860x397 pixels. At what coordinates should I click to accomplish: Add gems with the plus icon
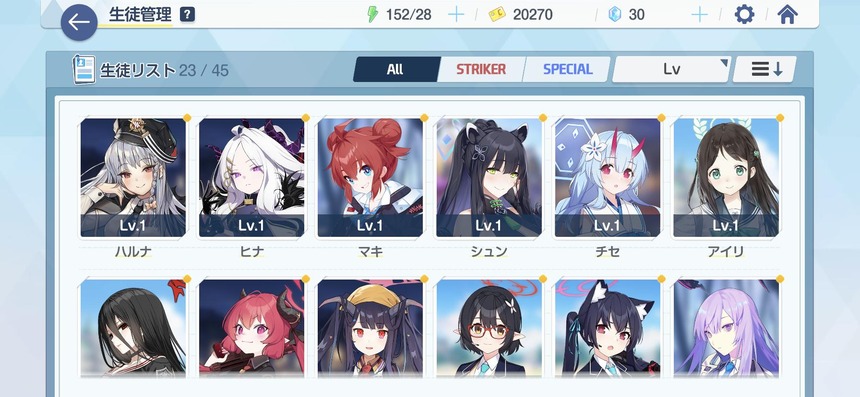(x=699, y=15)
